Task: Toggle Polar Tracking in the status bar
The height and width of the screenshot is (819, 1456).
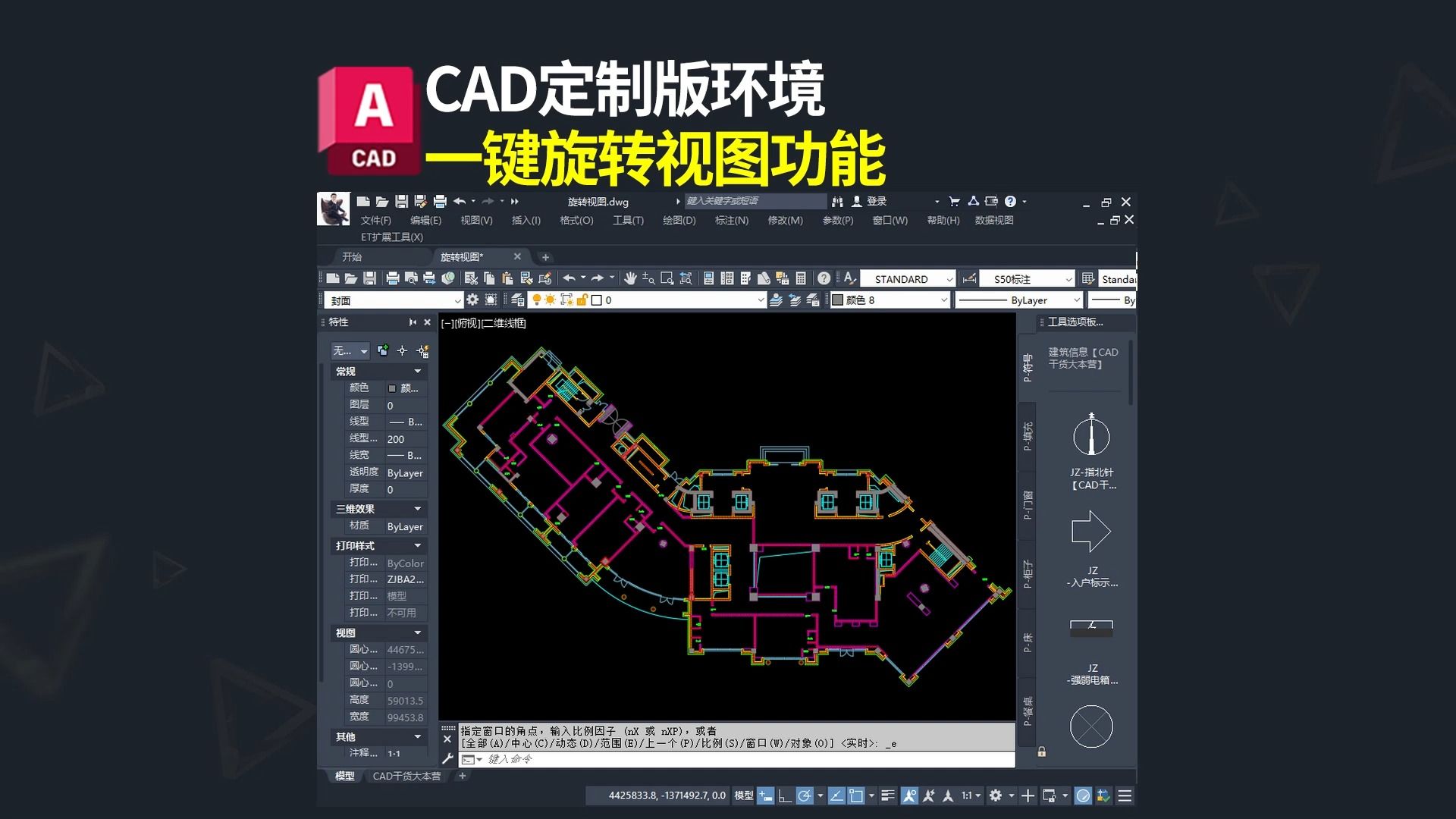Action: click(804, 795)
